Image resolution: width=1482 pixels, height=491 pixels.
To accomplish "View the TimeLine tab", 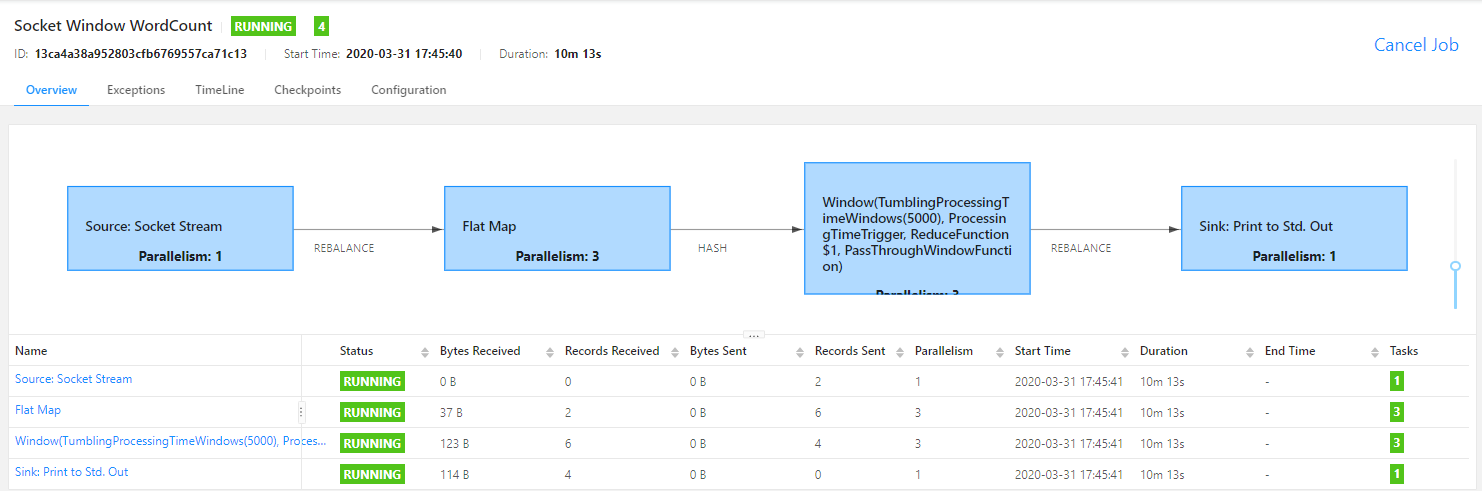I will coord(219,90).
